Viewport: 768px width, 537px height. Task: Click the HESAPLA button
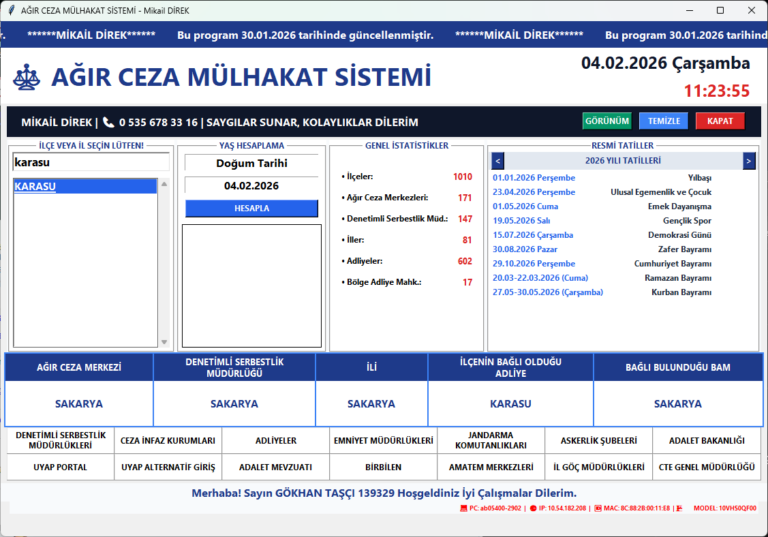tap(252, 208)
